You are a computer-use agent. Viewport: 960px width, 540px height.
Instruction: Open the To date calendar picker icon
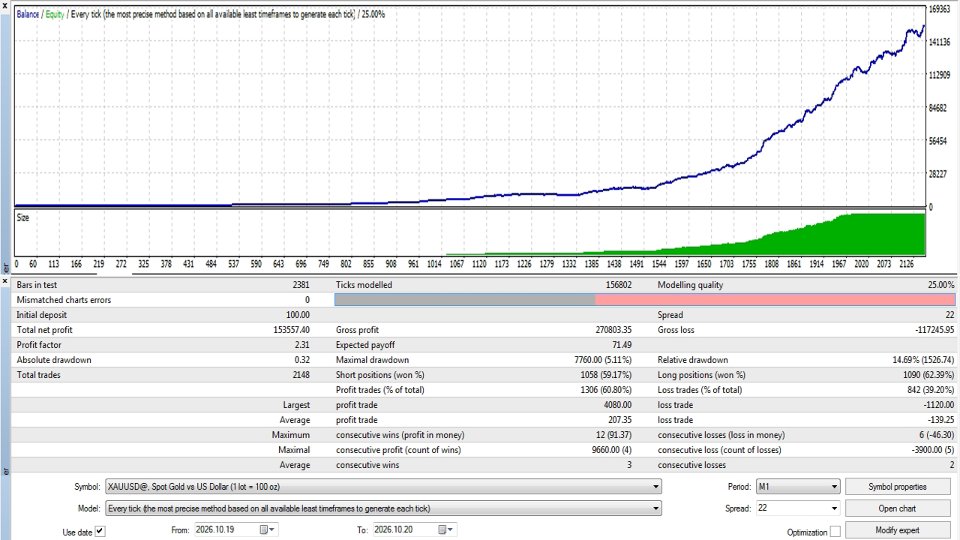pyautogui.click(x=441, y=530)
